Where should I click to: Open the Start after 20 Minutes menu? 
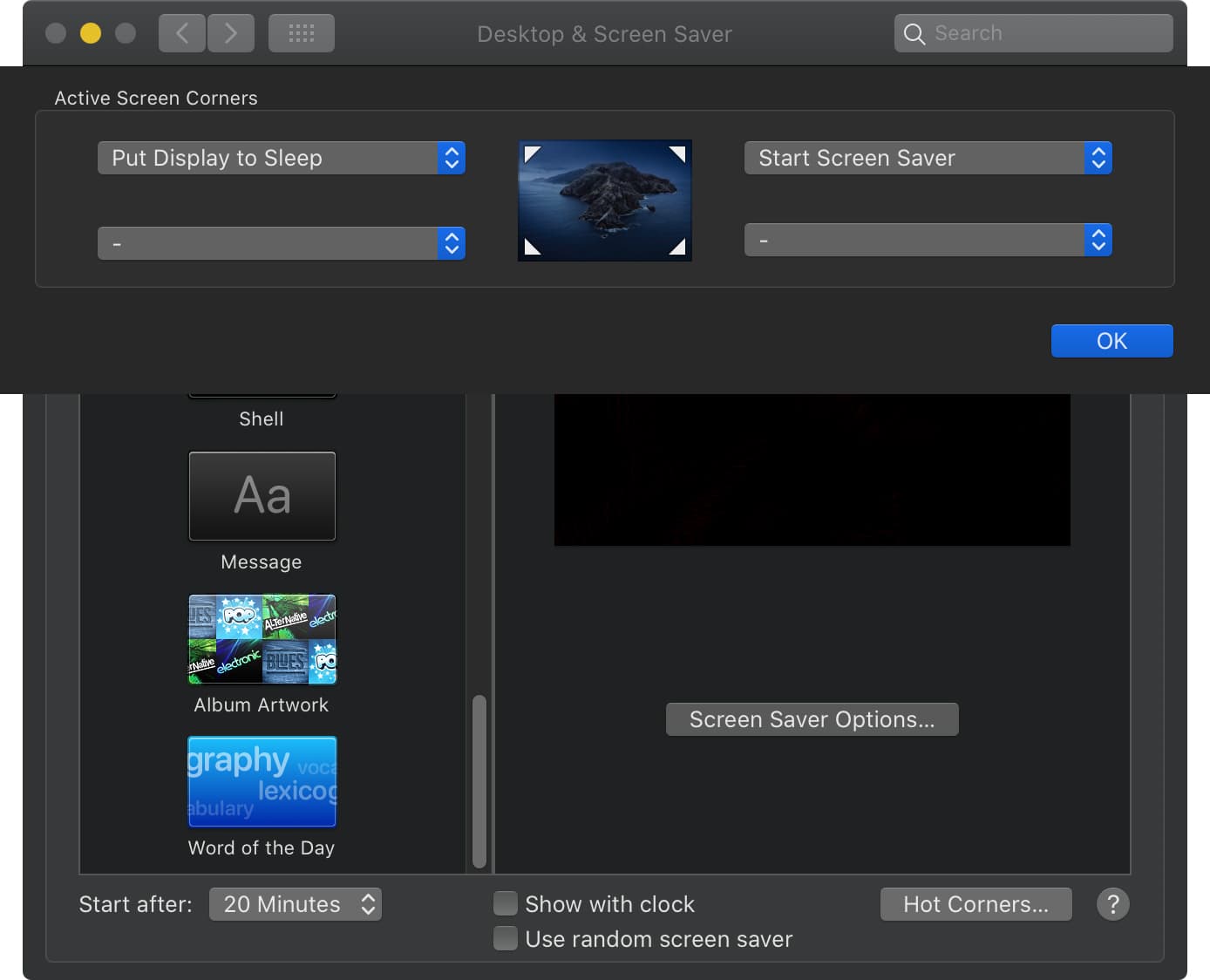point(296,904)
